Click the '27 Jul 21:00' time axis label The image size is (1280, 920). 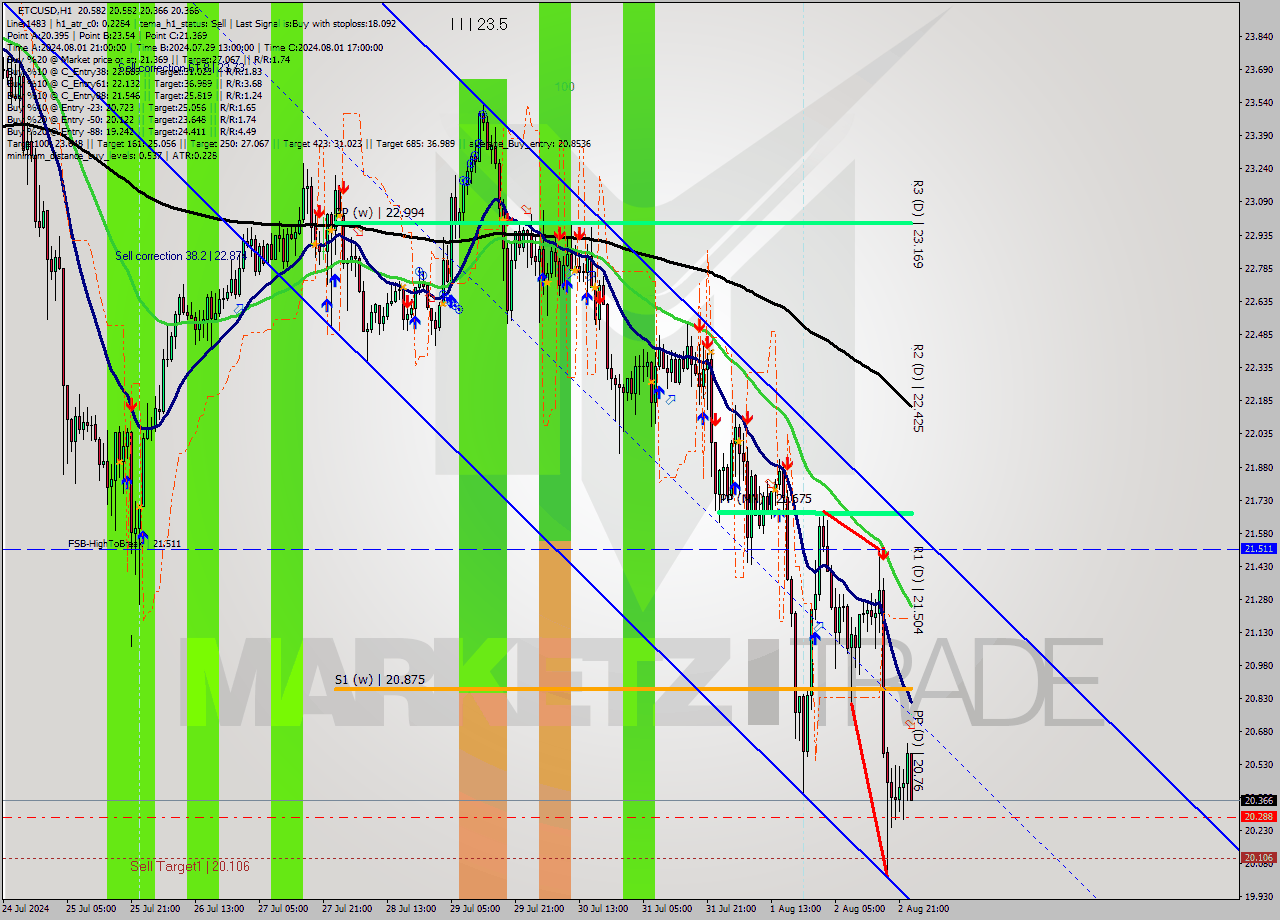tap(348, 909)
